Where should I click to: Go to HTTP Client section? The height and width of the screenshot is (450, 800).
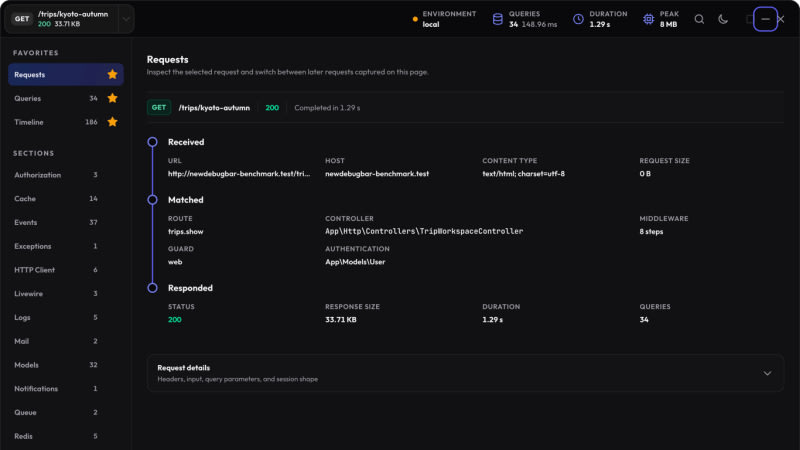tap(66, 270)
